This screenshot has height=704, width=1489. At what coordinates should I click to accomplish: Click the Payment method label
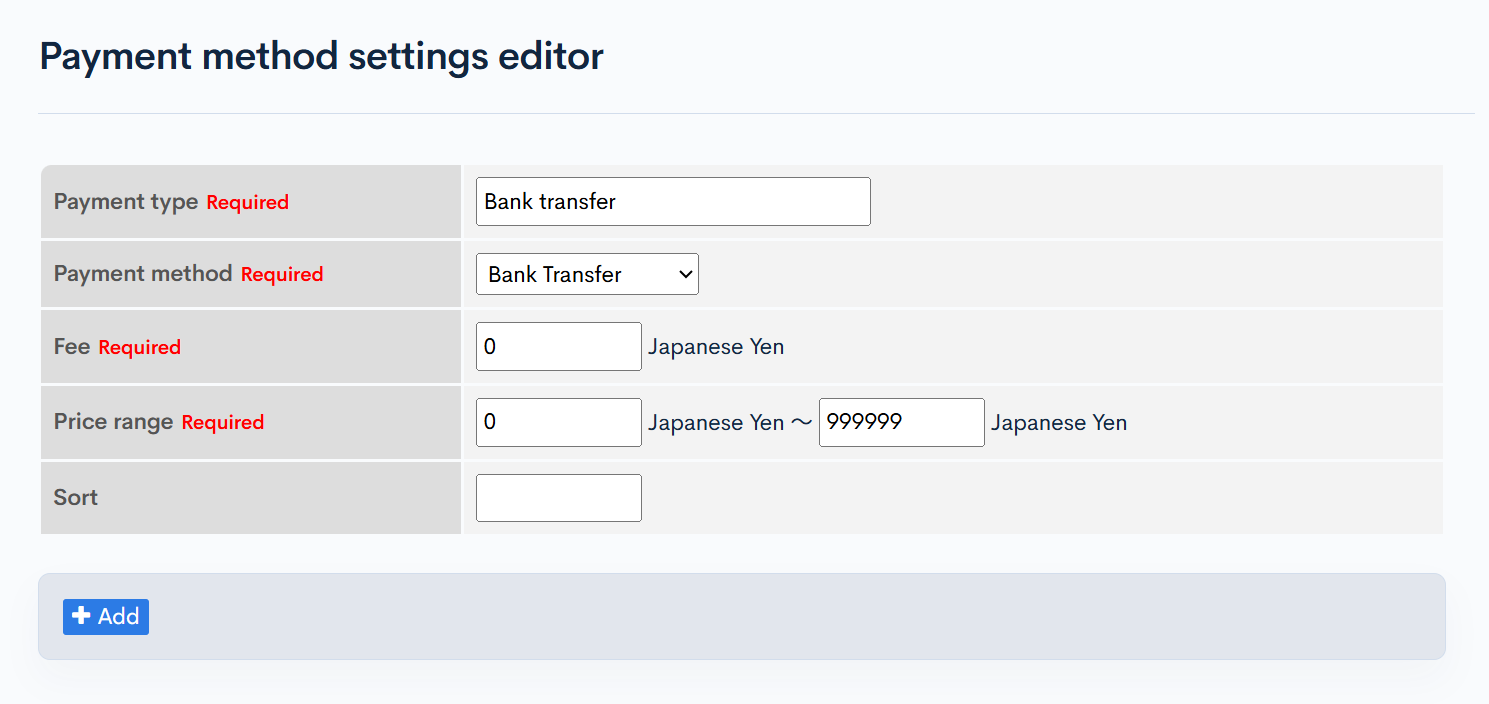point(143,274)
